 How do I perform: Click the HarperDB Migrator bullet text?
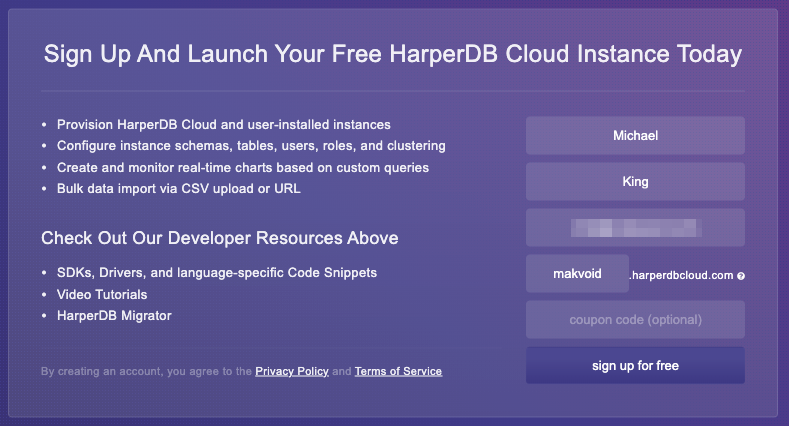pyautogui.click(x=114, y=316)
